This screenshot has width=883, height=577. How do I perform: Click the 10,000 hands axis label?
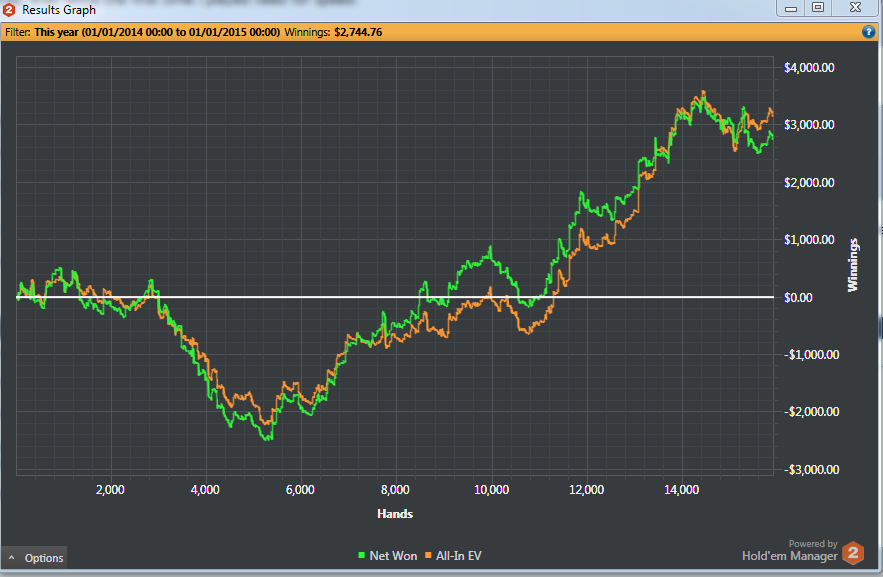tap(492, 490)
